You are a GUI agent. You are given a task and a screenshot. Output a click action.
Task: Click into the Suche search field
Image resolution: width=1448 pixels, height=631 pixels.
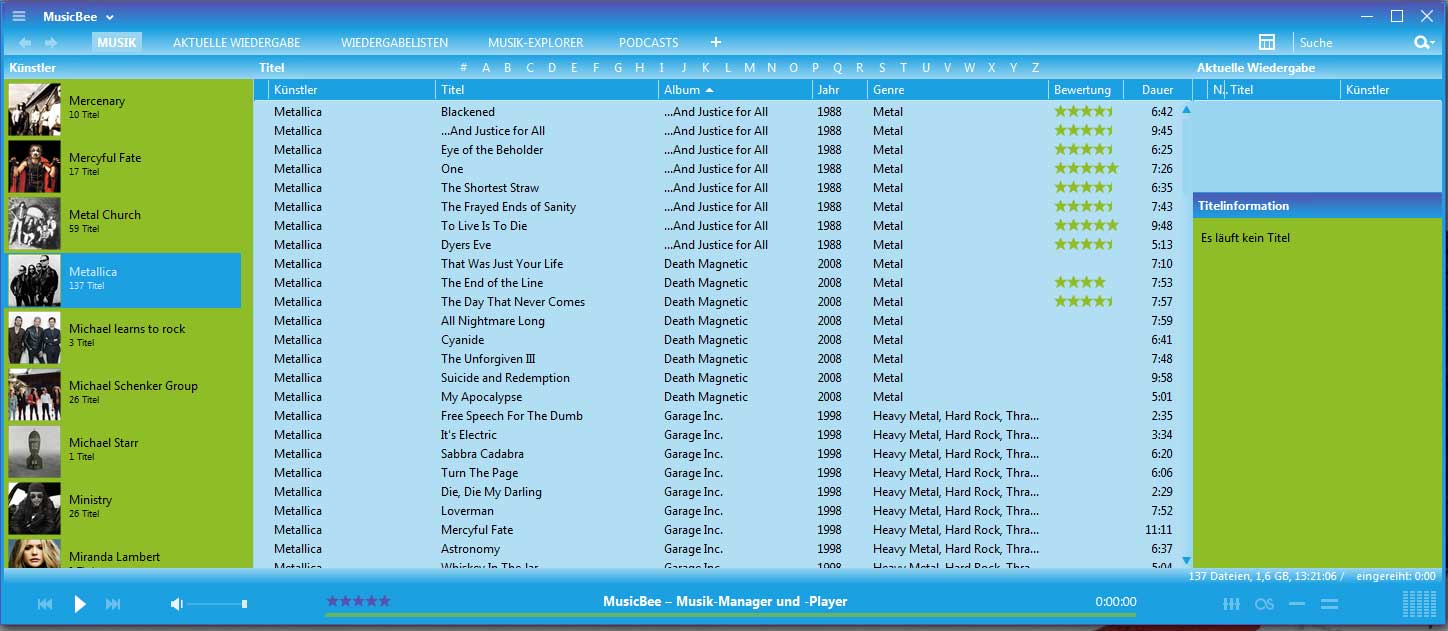click(1352, 42)
